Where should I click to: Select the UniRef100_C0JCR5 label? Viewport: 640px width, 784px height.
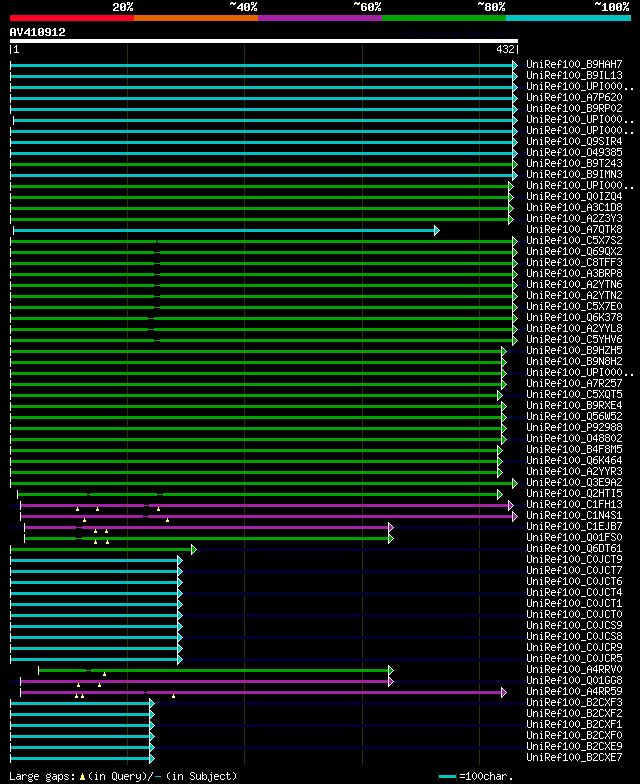(574, 658)
